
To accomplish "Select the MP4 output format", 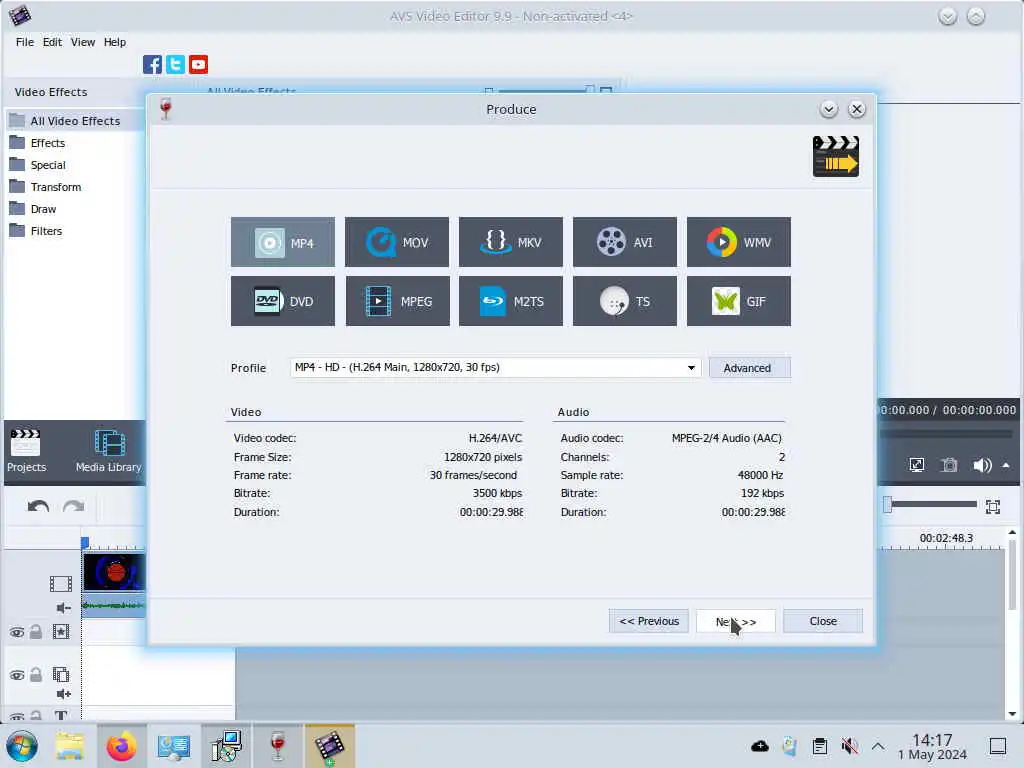I will click(x=283, y=242).
